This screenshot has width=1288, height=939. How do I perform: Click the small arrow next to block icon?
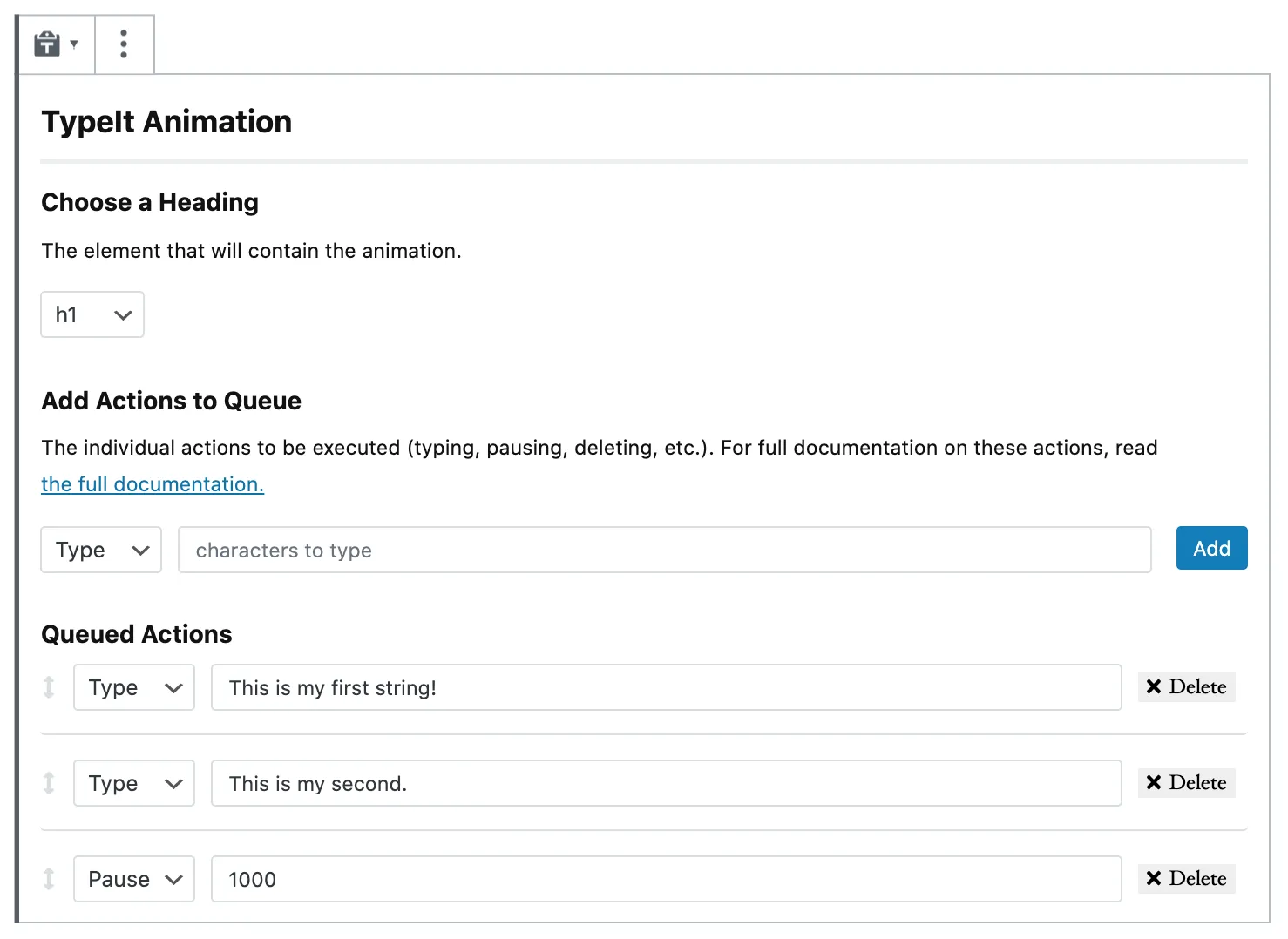pos(74,44)
